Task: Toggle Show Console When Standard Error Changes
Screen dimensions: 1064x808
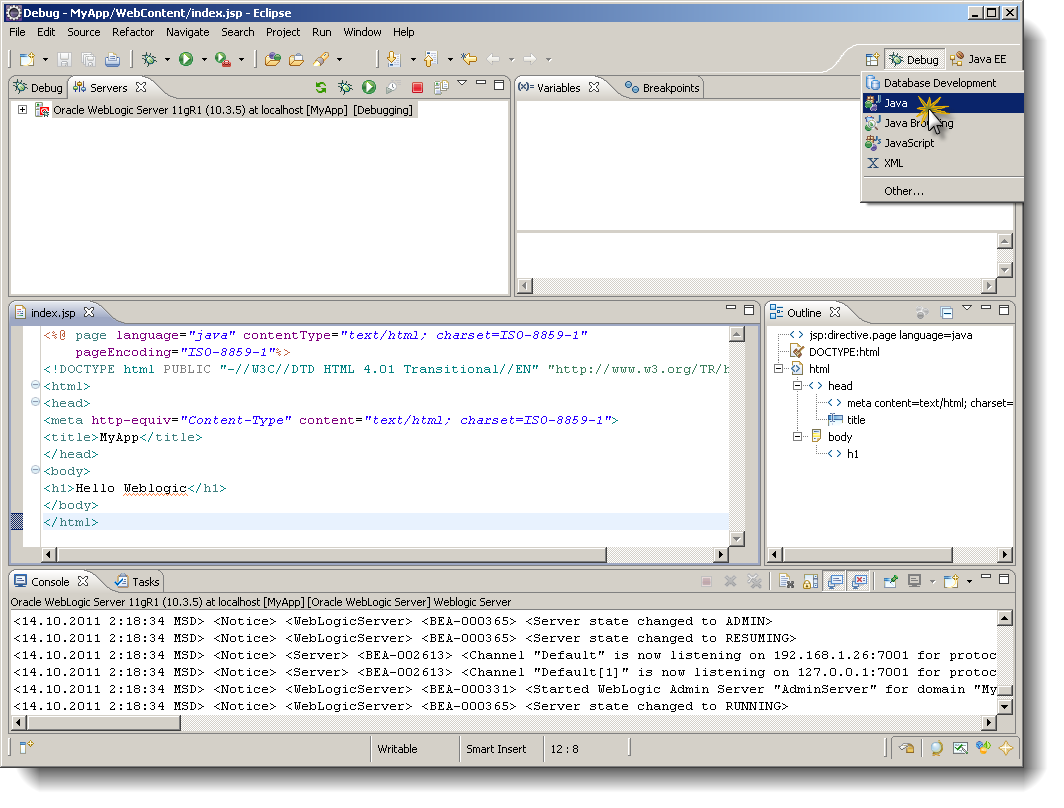Action: pyautogui.click(x=857, y=581)
